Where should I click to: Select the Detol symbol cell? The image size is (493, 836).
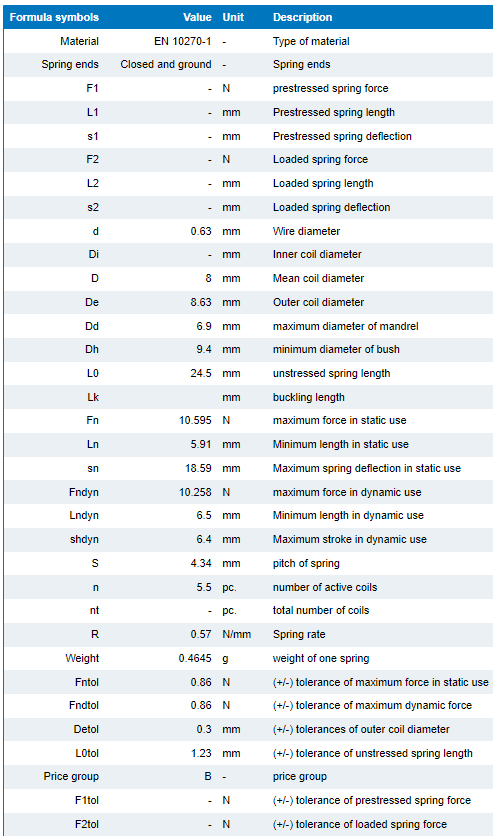(86, 729)
